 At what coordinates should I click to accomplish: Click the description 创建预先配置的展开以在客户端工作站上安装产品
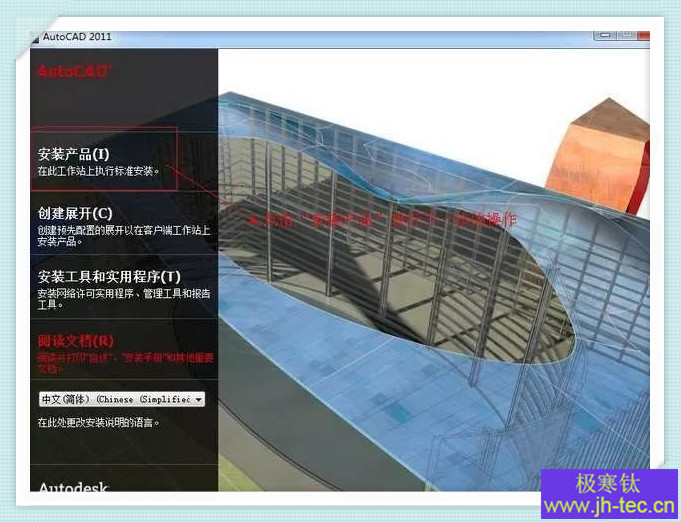tap(124, 235)
